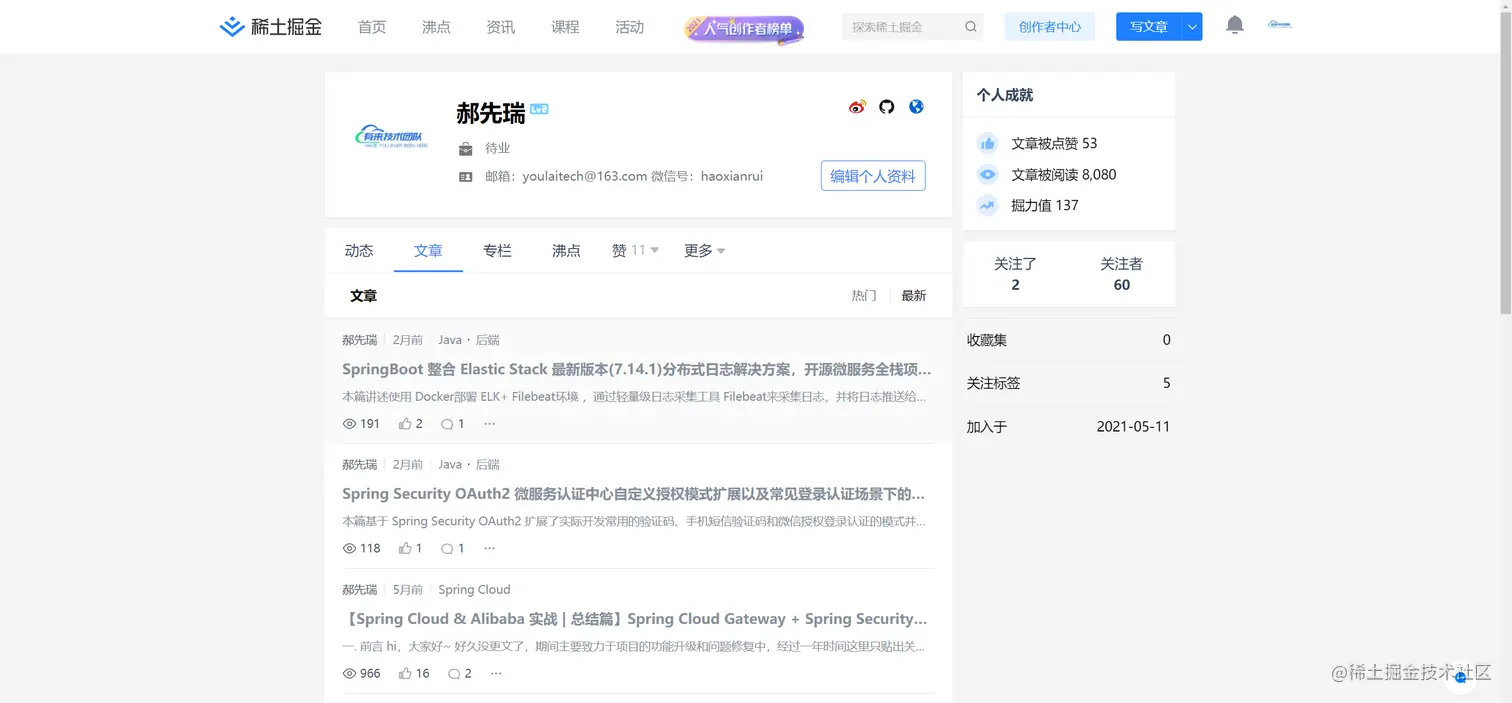Open the user avatar in the header
The height and width of the screenshot is (703, 1512).
(1279, 25)
